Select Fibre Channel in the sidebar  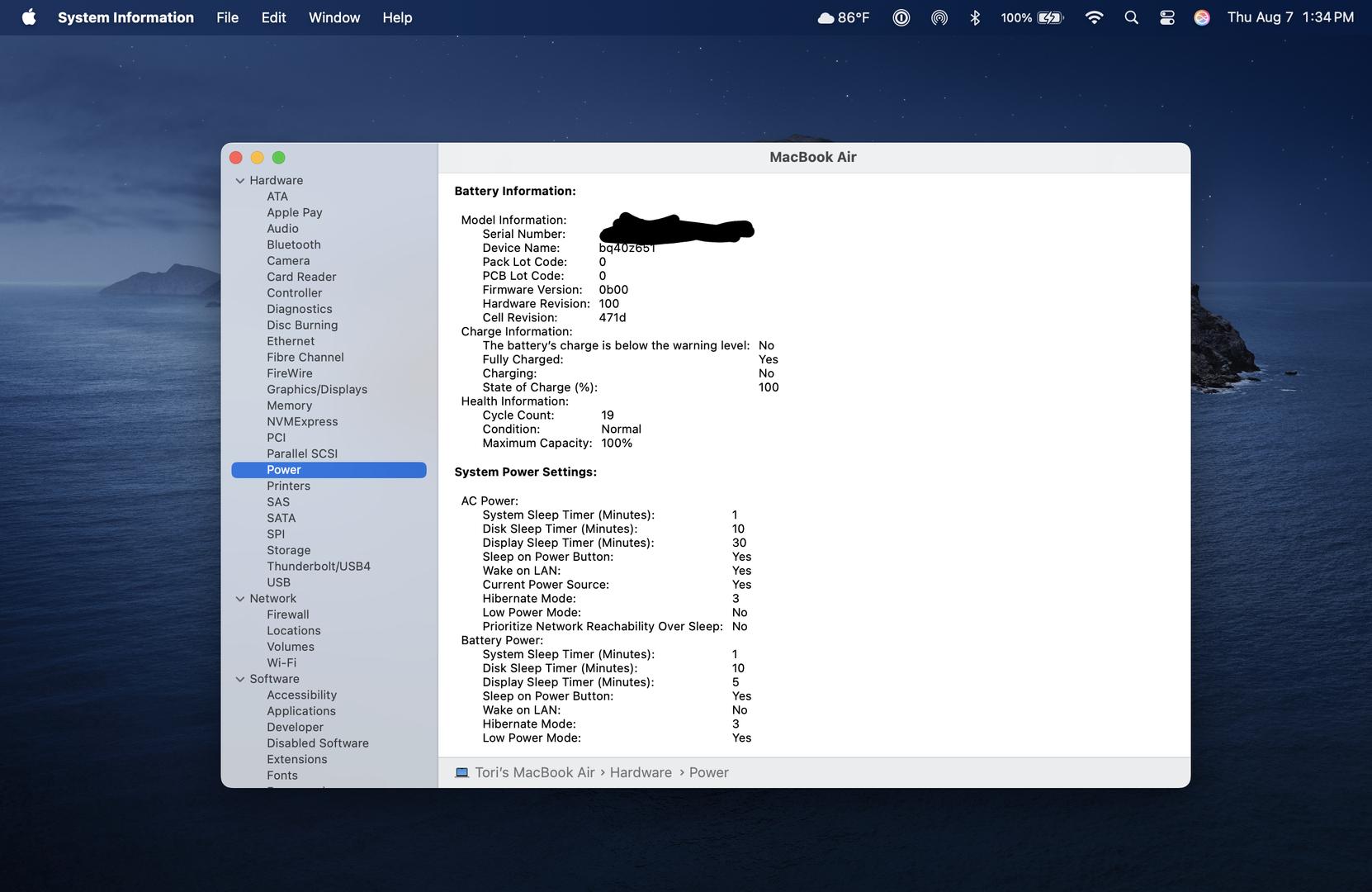point(305,358)
